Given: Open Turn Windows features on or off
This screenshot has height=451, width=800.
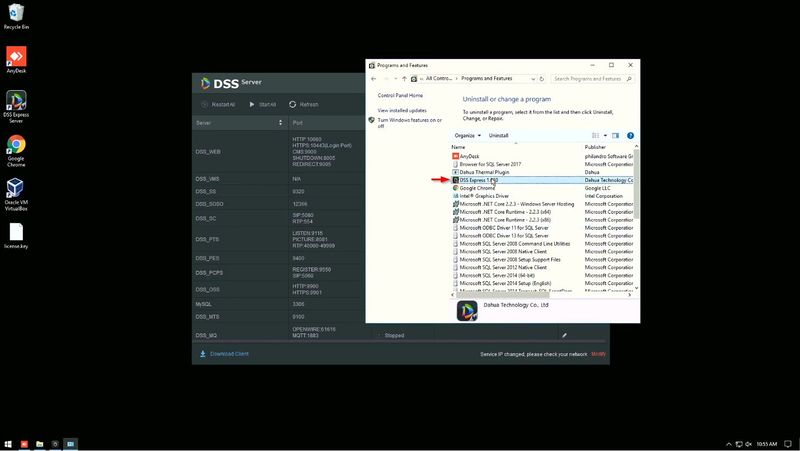Looking at the screenshot, I should [410, 123].
